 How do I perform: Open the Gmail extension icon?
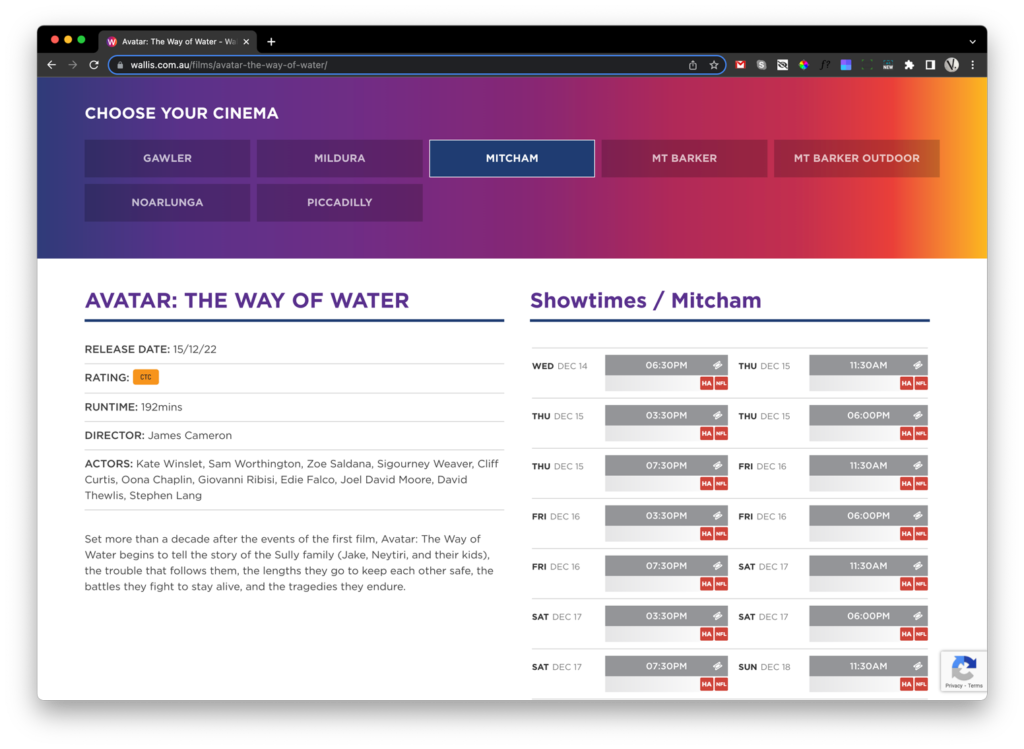[x=740, y=65]
